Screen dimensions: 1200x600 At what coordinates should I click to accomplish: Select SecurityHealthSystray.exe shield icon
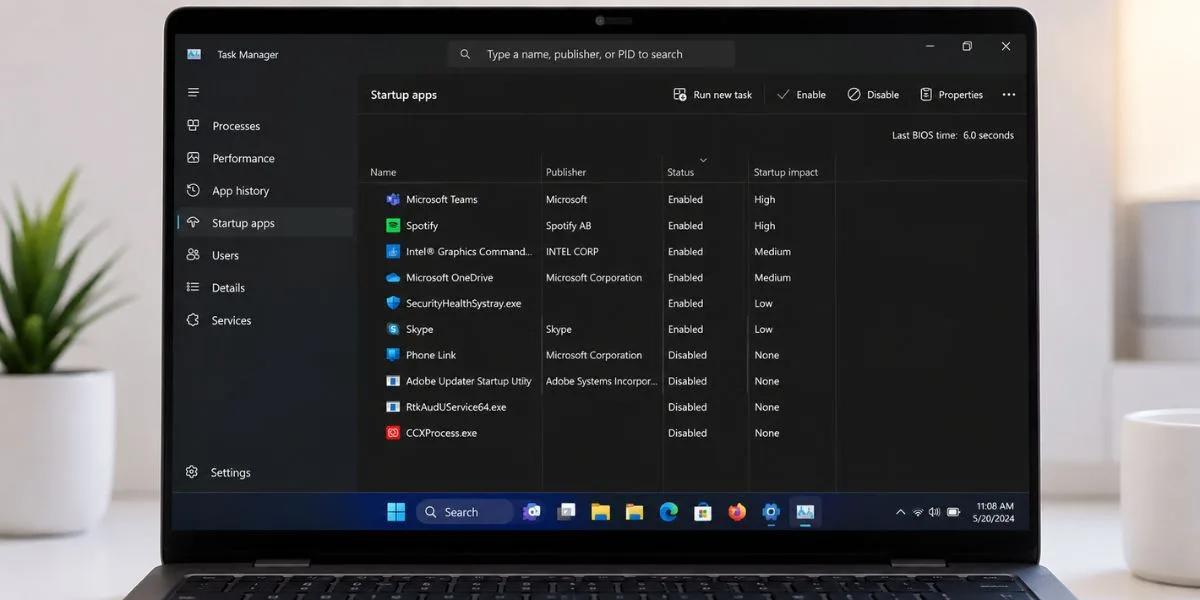pos(393,303)
